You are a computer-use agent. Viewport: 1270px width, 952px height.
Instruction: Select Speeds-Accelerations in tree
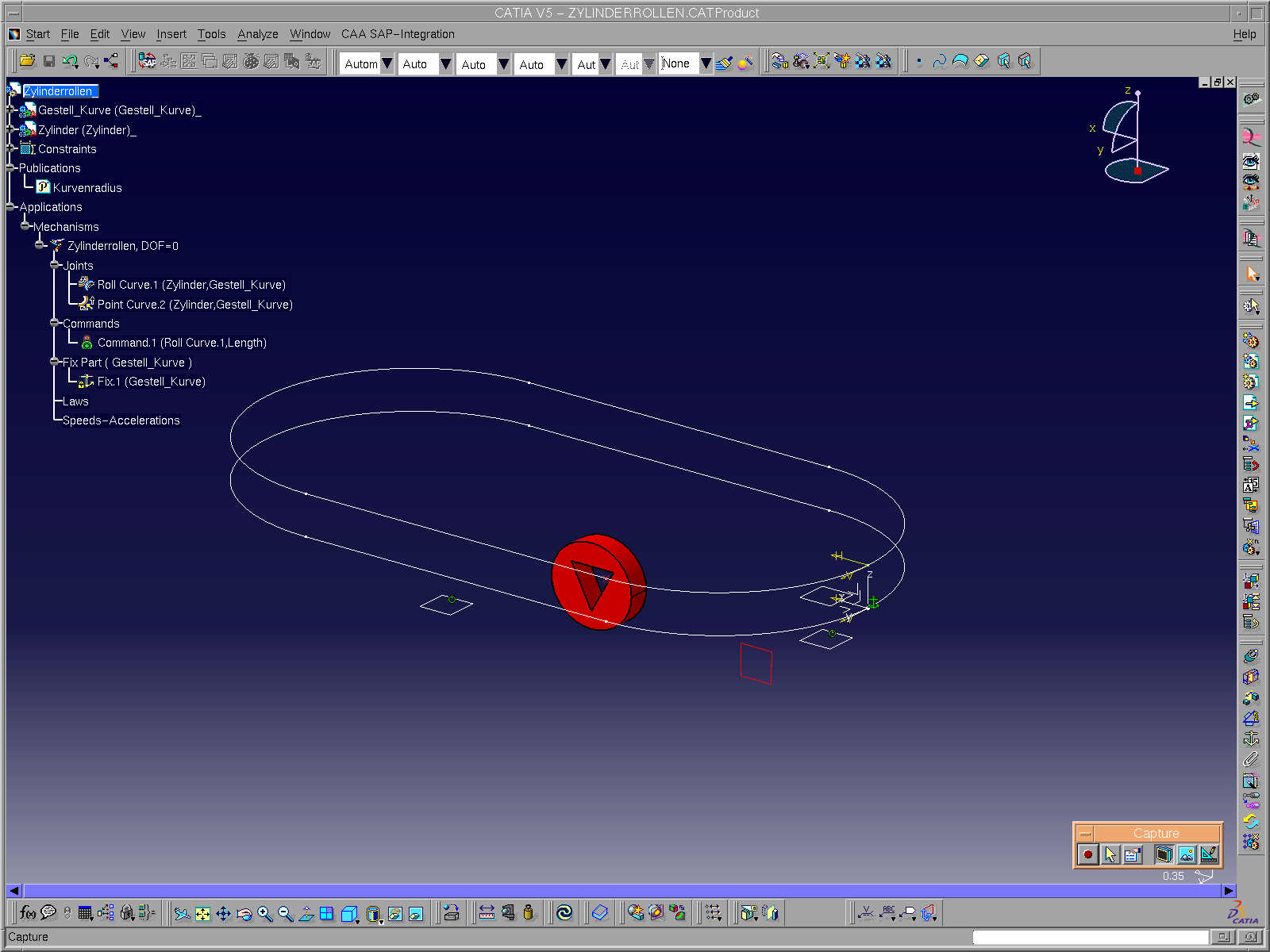click(121, 420)
